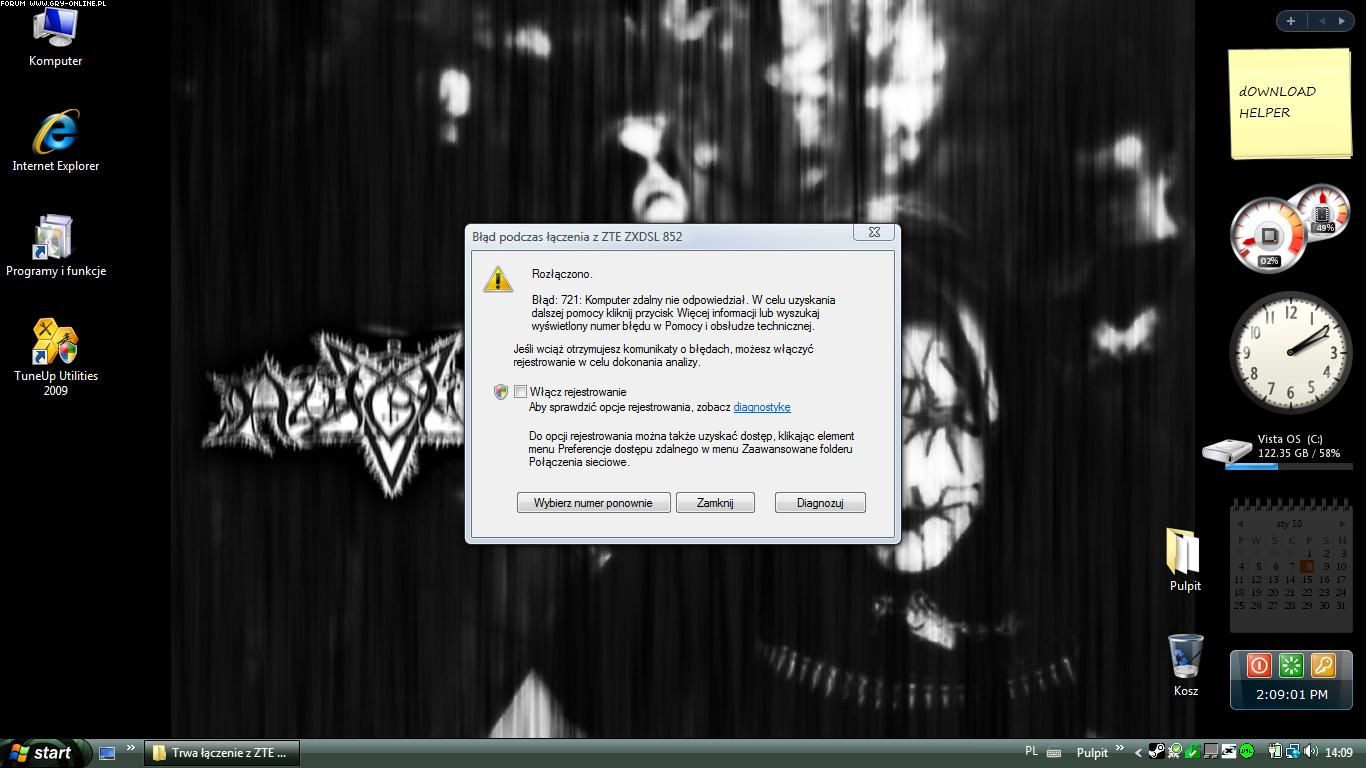Click the volume speaker tray icon
The image size is (1366, 768).
point(1310,752)
